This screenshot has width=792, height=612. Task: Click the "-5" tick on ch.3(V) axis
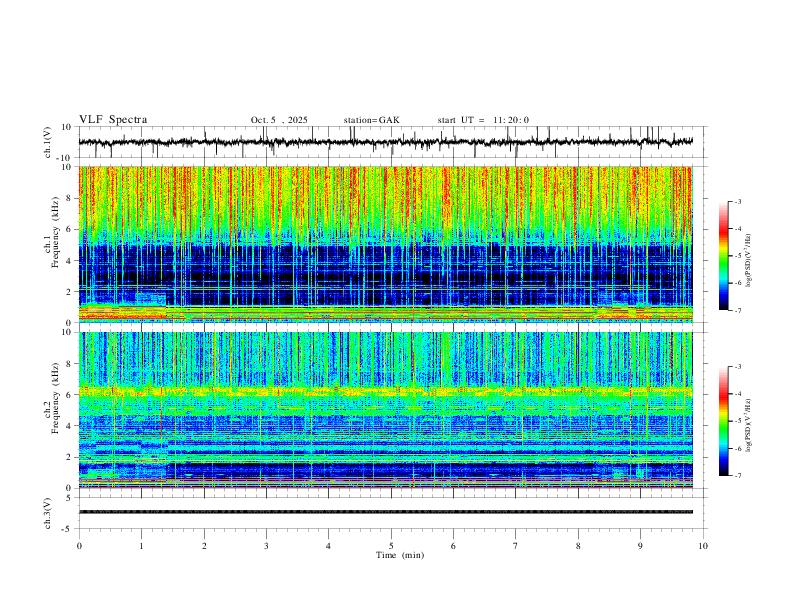(68, 529)
